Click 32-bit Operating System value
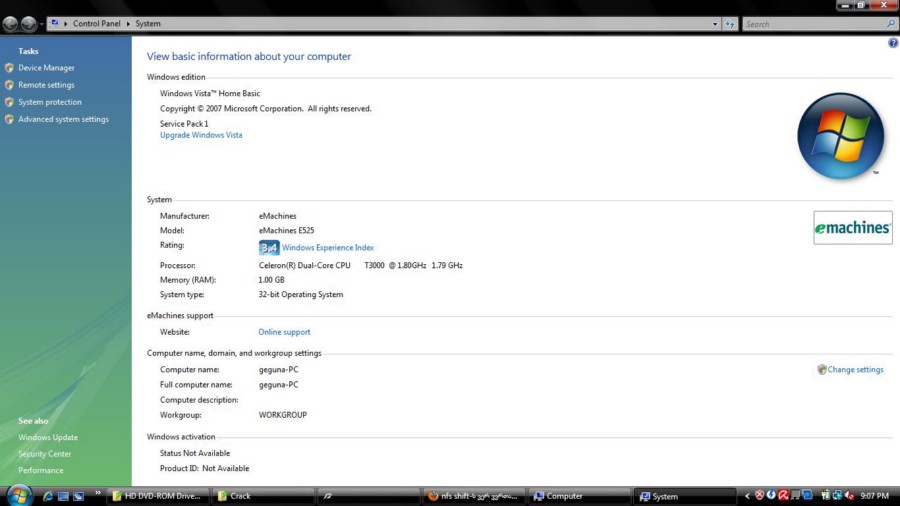The image size is (900, 506). [301, 294]
